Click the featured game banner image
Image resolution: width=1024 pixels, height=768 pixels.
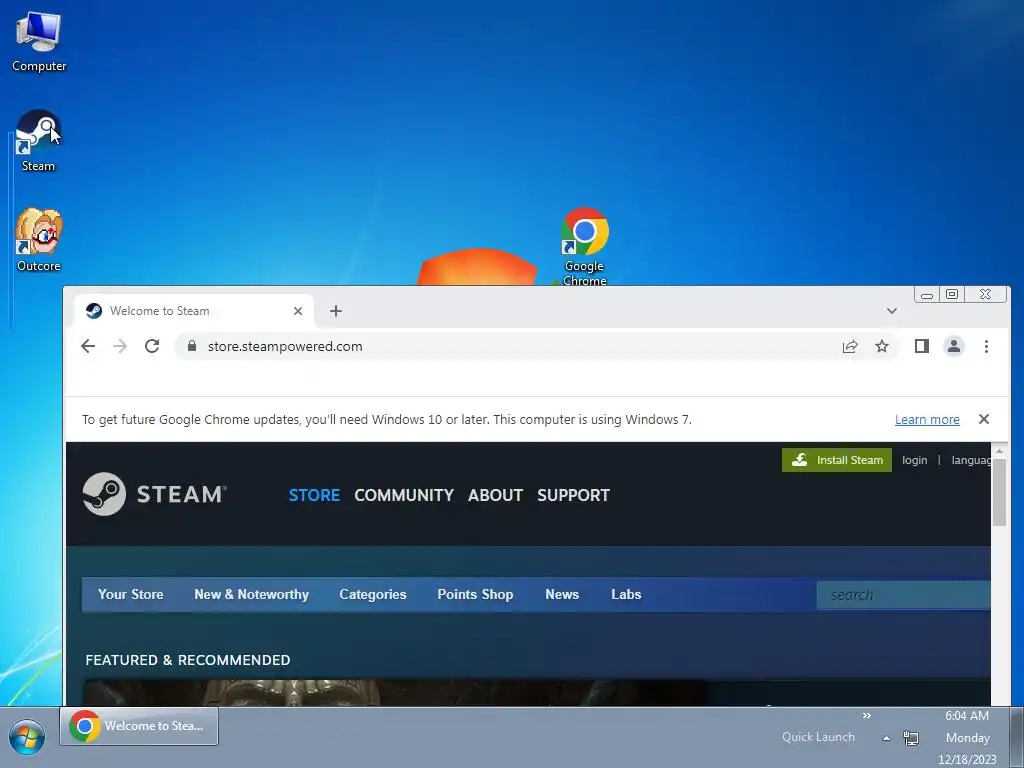(x=394, y=693)
